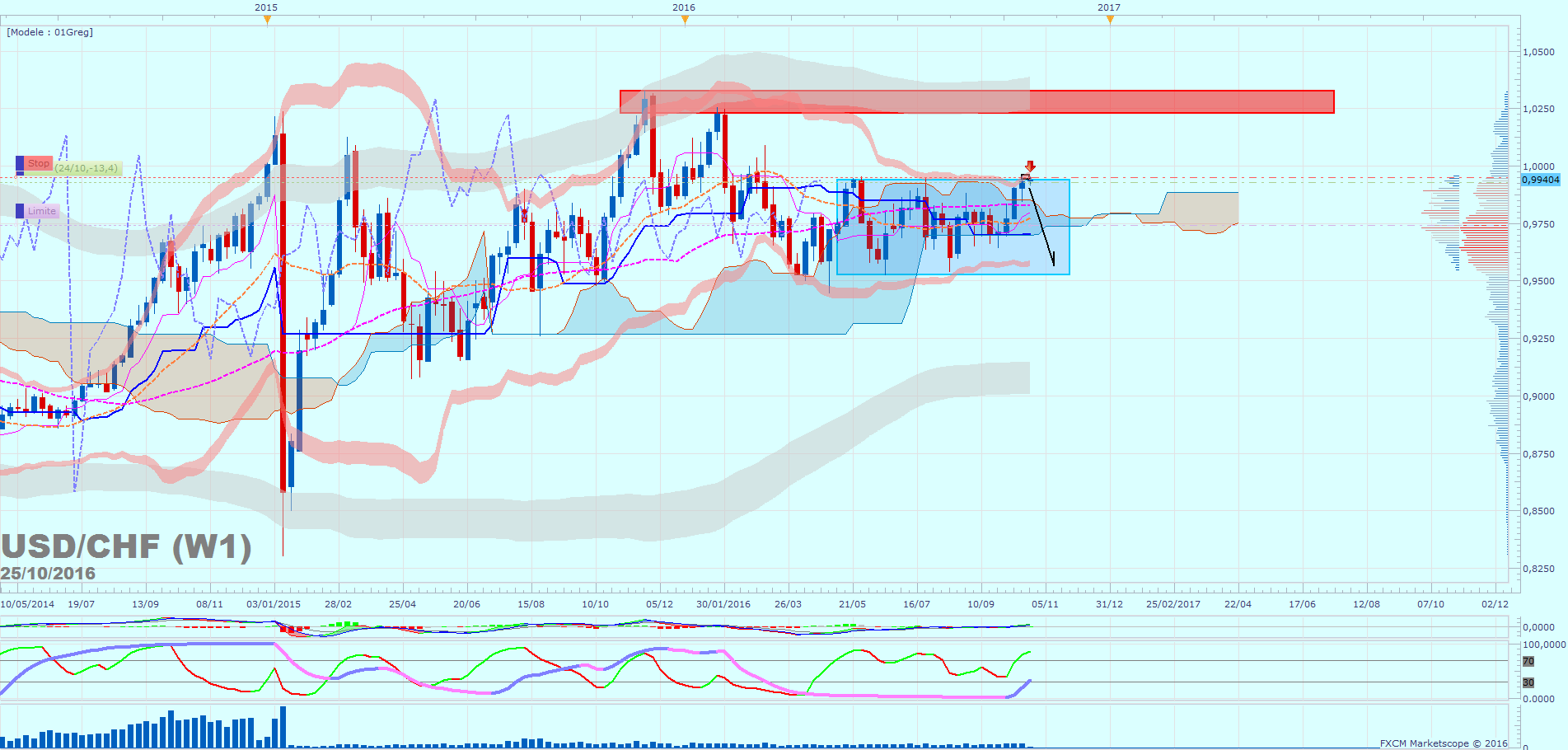
Task: Click the 08/11 date axis label
Action: [209, 604]
